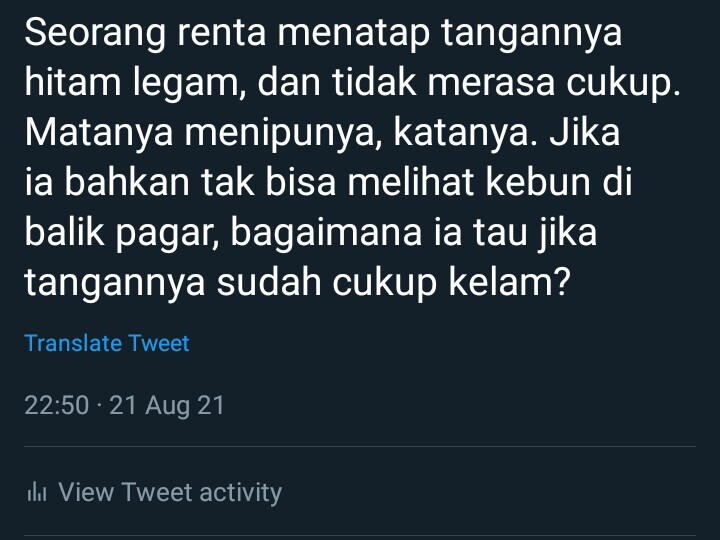720x540 pixels.
Task: Tap the 22:50 timestamp
Action: click(x=56, y=405)
